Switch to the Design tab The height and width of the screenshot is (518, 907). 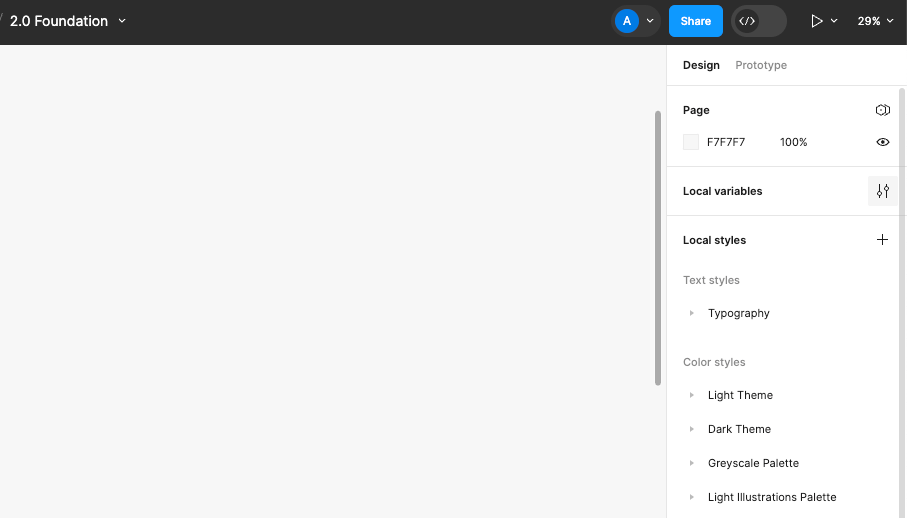coord(701,65)
